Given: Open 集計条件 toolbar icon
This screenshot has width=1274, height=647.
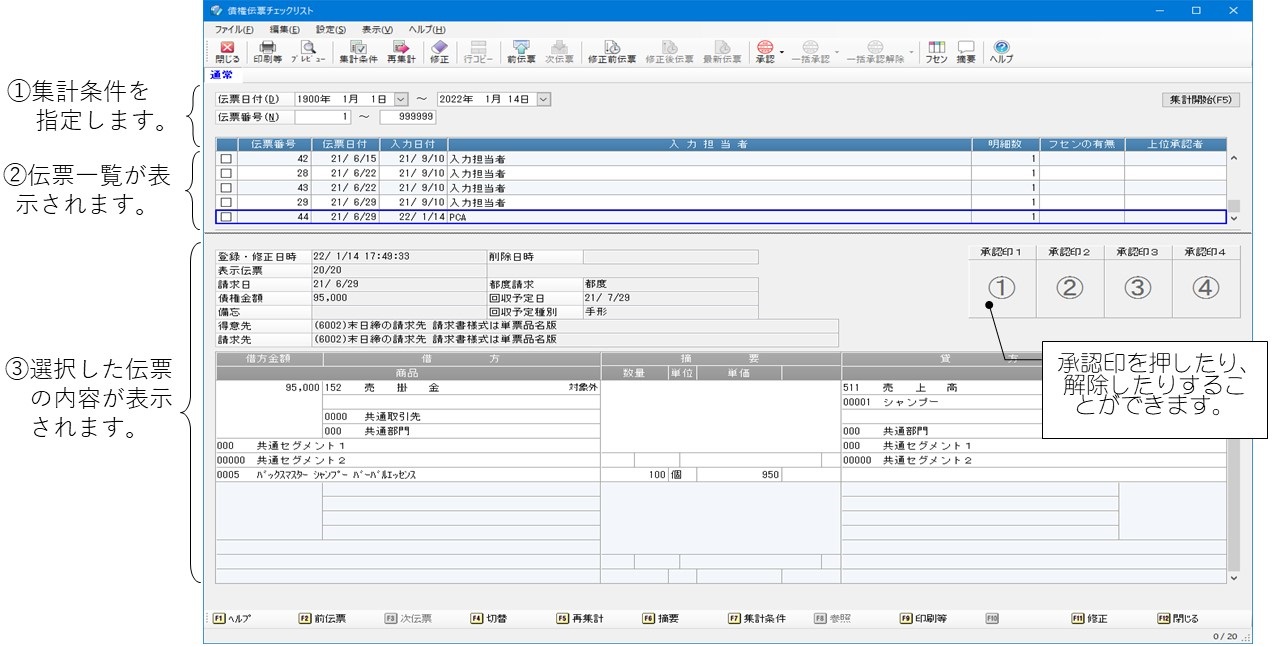Looking at the screenshot, I should pos(358,52).
